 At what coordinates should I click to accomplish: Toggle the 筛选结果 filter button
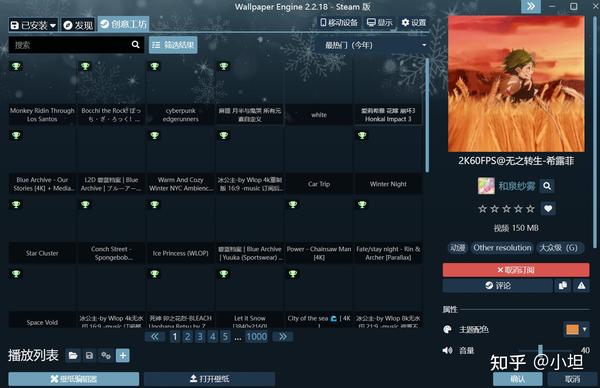(x=173, y=45)
